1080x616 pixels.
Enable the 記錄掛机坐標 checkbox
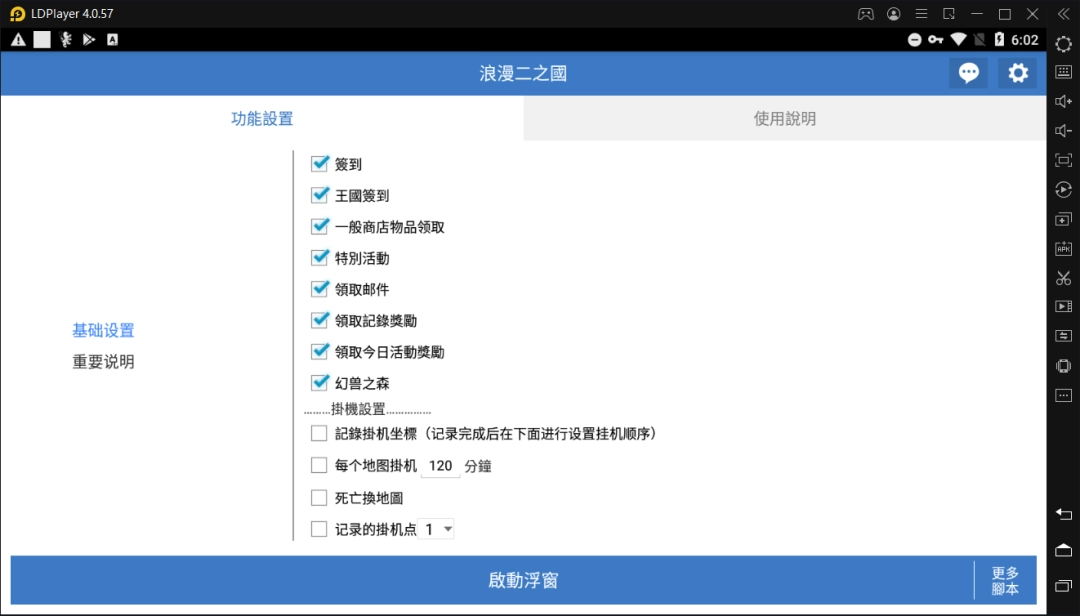319,433
